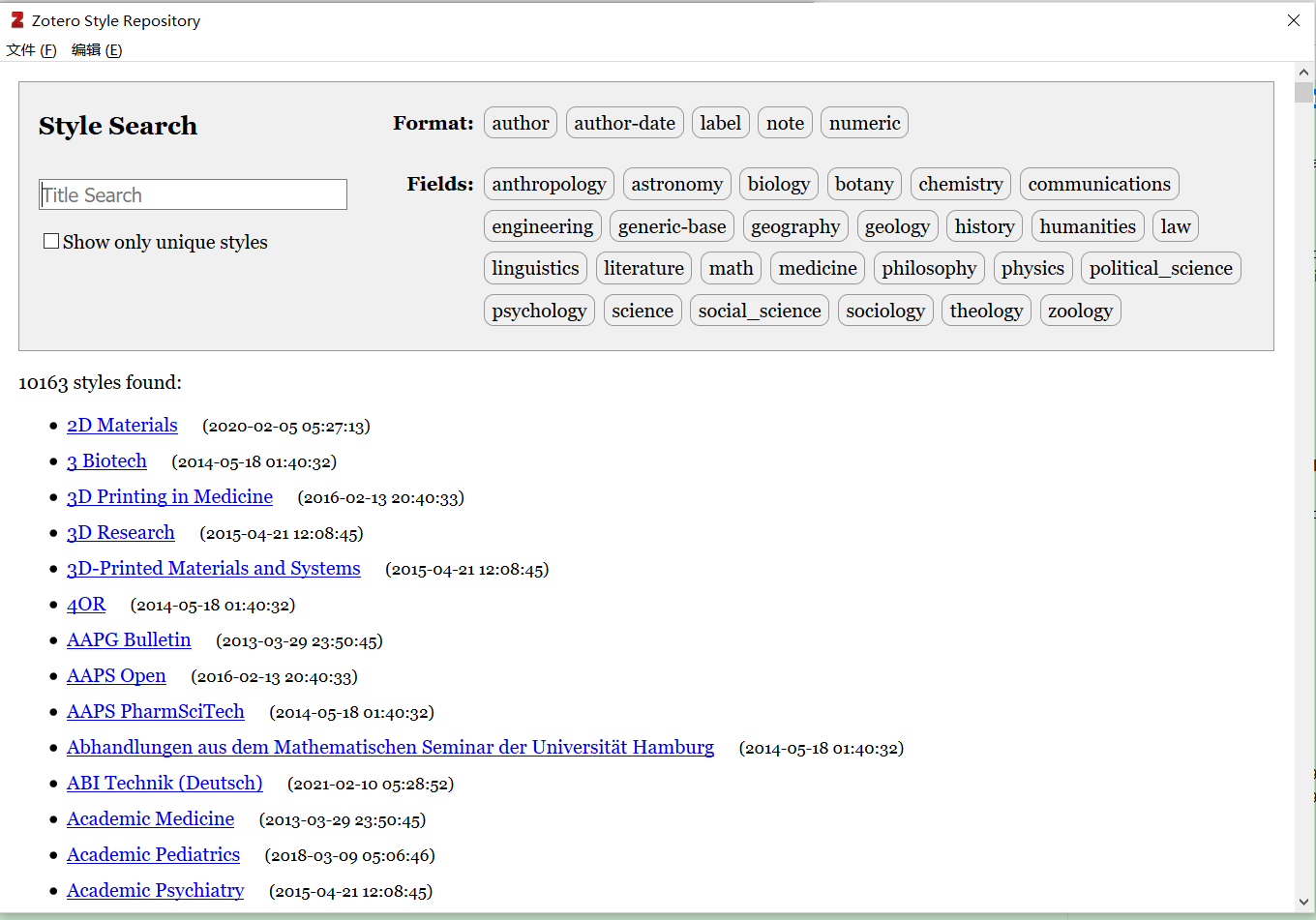Screen dimensions: 1316x920
Task: Install the AAPS Open style
Action: point(116,676)
